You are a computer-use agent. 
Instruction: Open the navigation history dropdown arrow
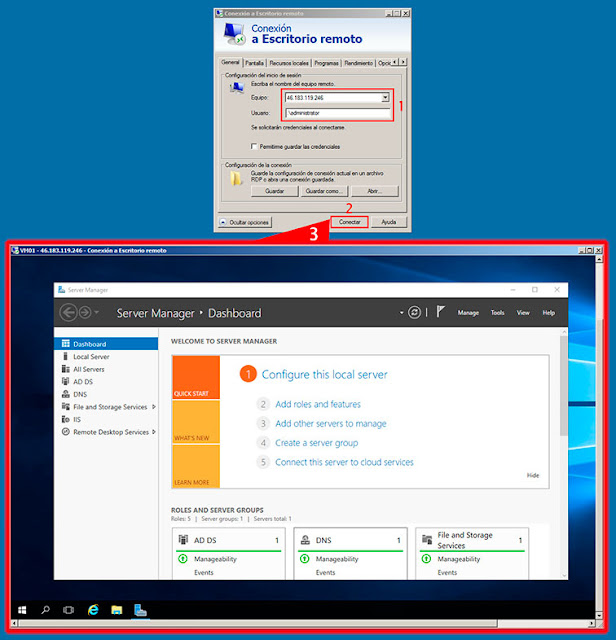click(x=97, y=313)
